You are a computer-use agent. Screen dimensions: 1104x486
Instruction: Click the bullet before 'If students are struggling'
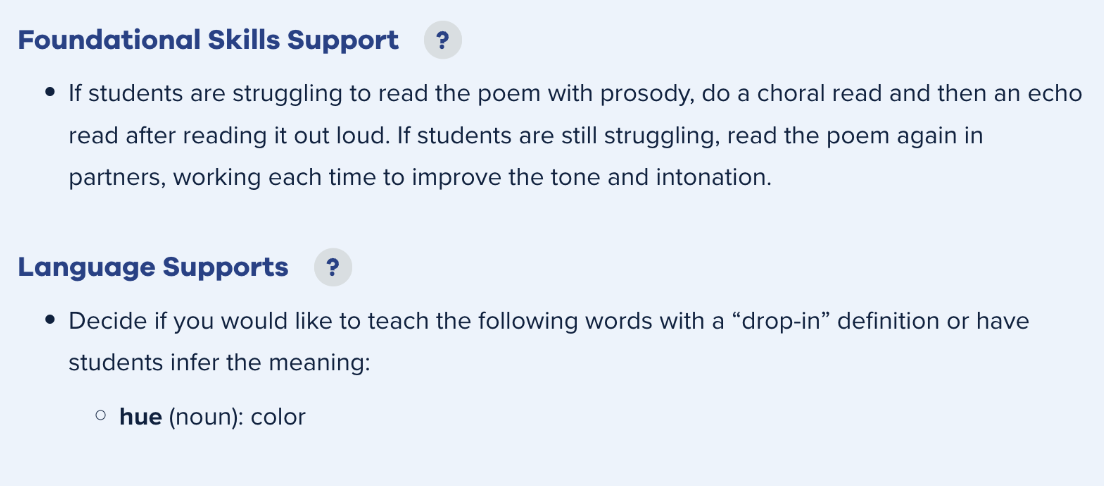click(x=49, y=92)
